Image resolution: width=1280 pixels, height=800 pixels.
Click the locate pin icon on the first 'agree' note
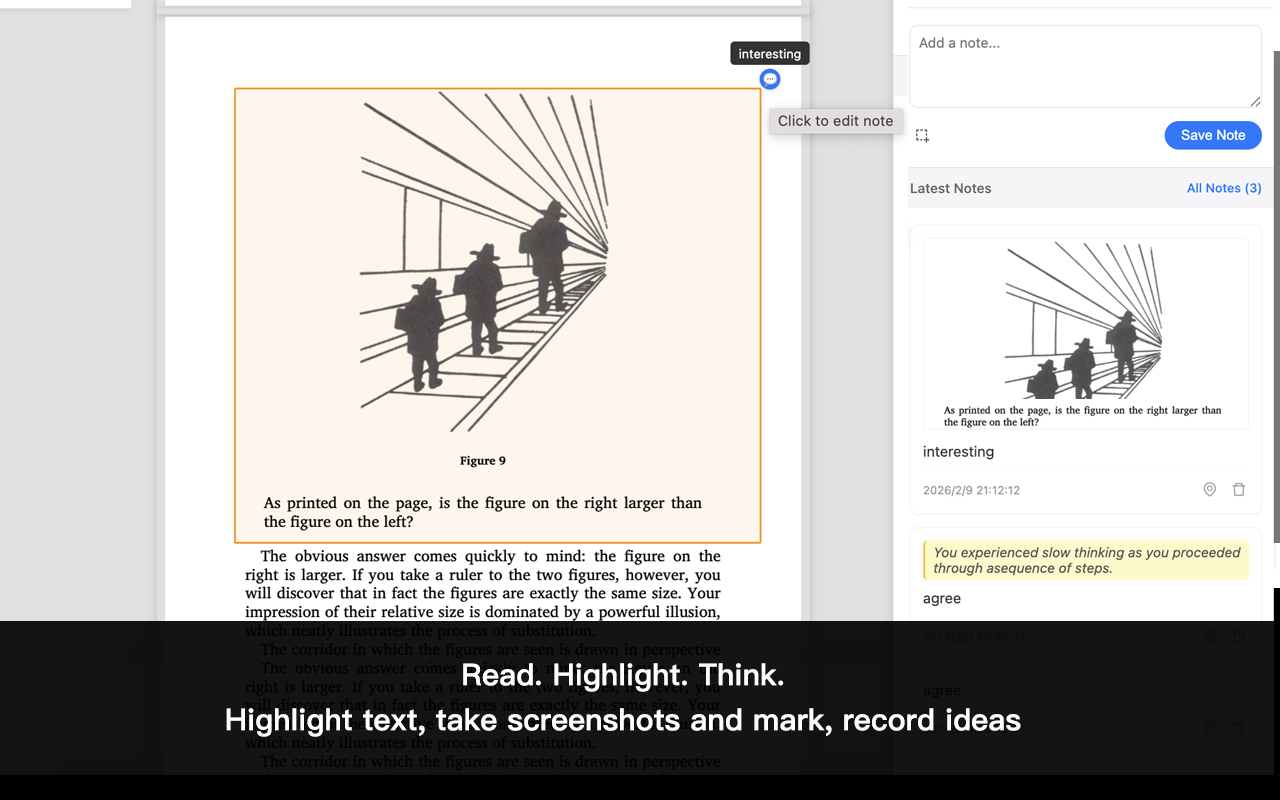click(1209, 636)
